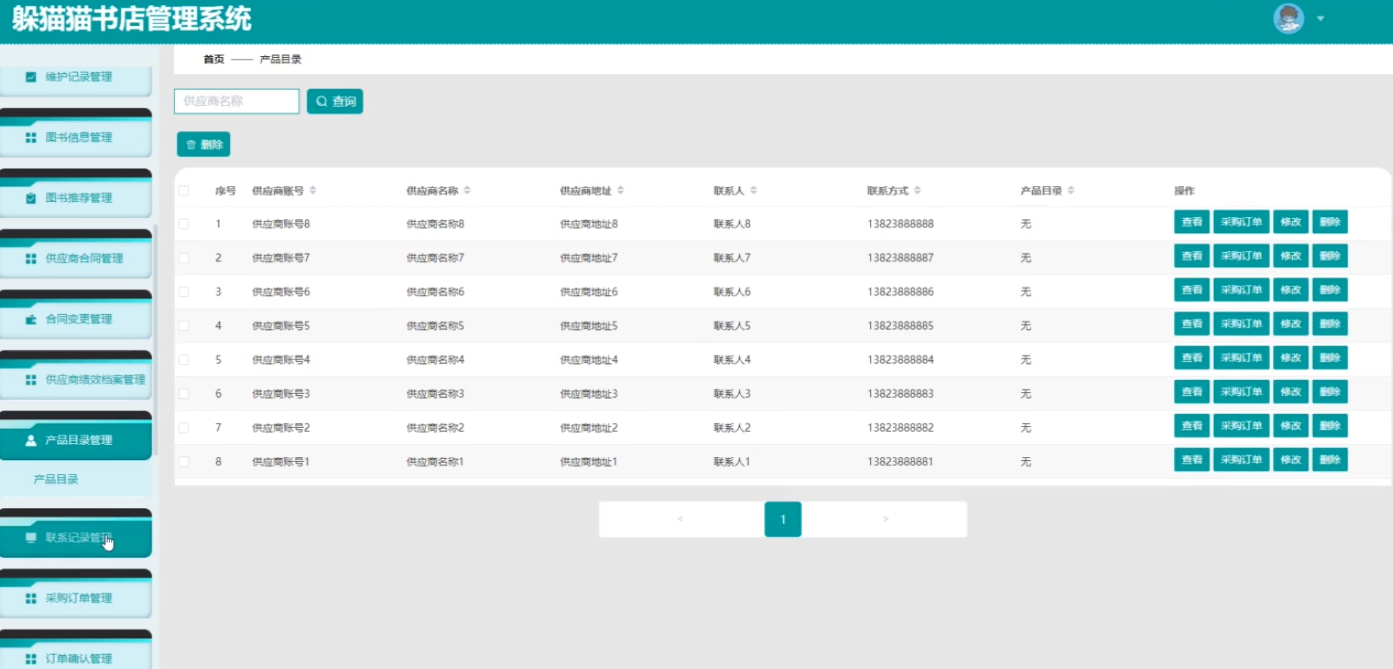Click 修改 for 供应商账号1 row
Screen dimensions: 1393x669
point(1291,460)
